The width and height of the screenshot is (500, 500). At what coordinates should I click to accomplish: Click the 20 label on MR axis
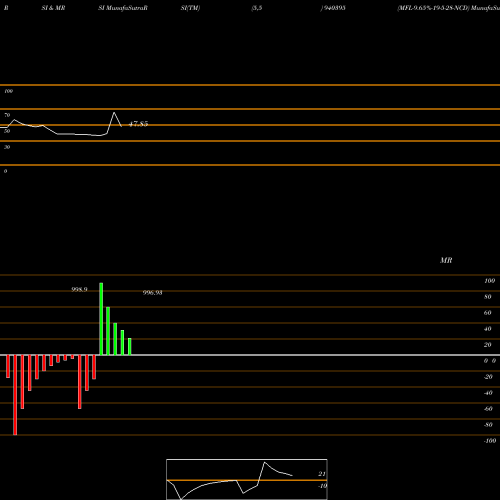point(487,345)
